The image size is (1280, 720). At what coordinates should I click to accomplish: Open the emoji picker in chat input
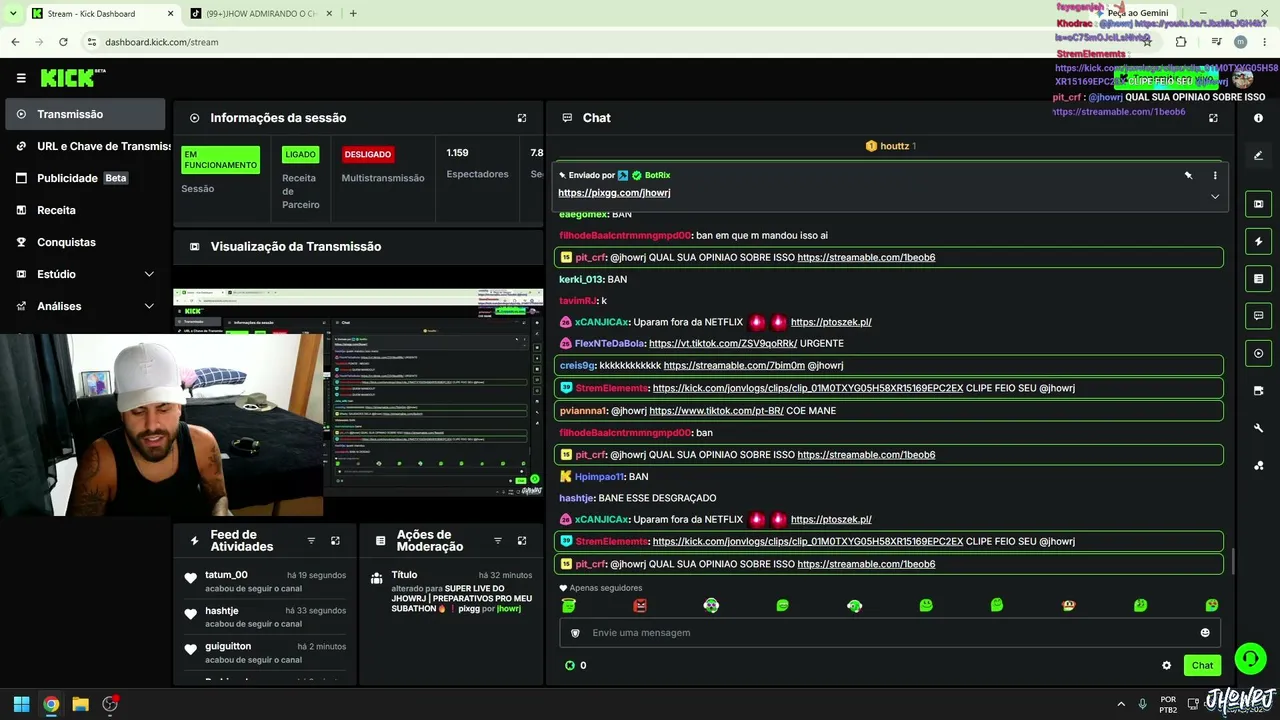[1205, 633]
